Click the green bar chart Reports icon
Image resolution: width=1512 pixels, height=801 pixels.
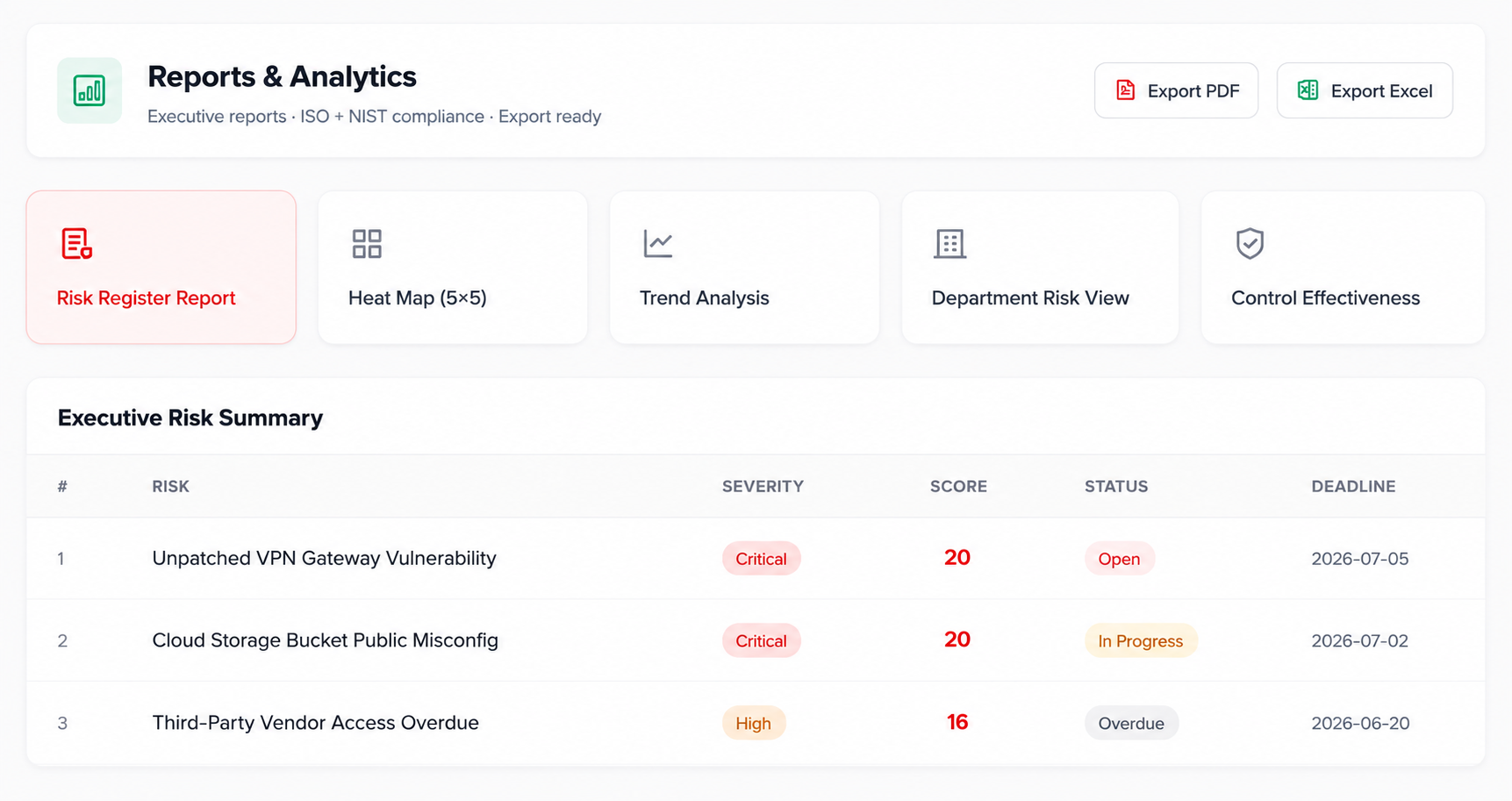90,90
